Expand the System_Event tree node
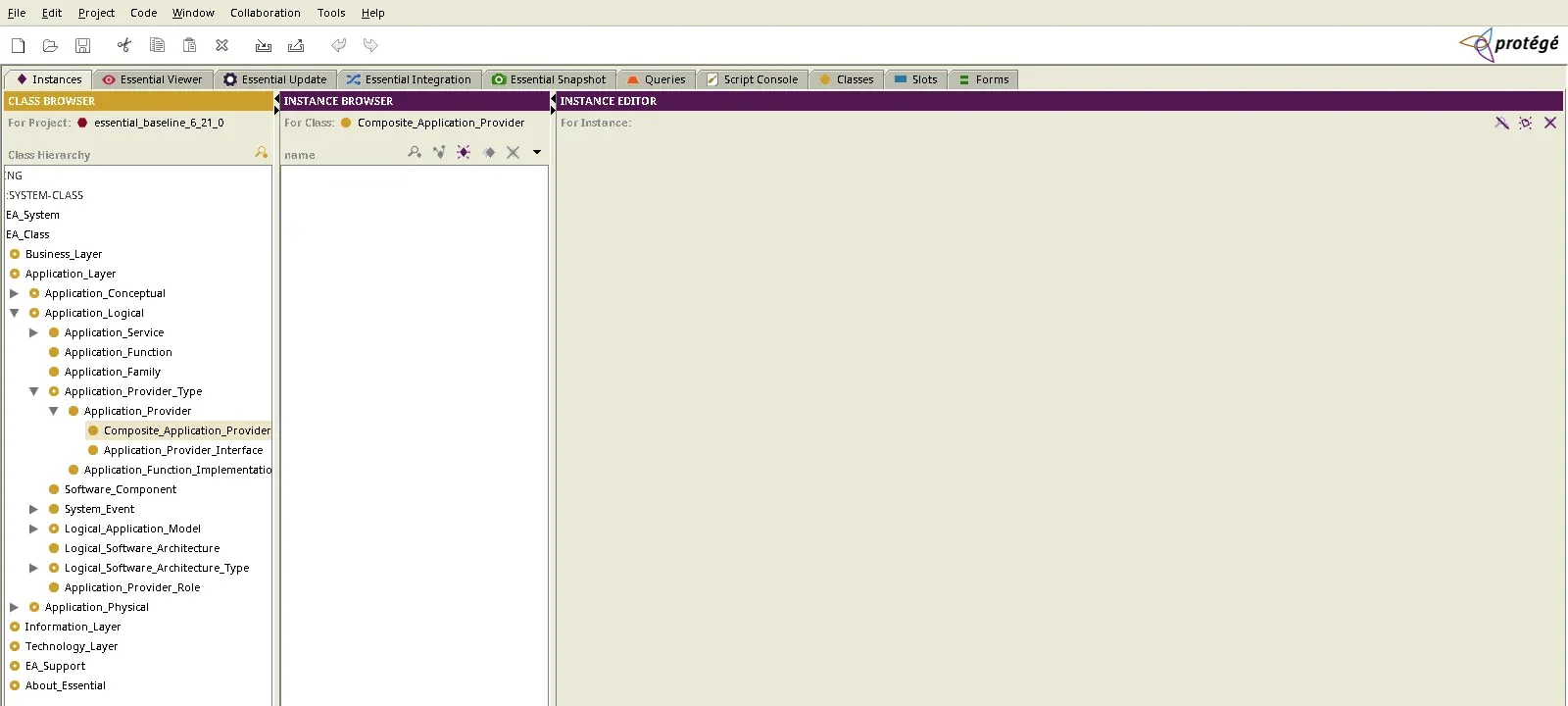Image resolution: width=1568 pixels, height=706 pixels. click(33, 509)
